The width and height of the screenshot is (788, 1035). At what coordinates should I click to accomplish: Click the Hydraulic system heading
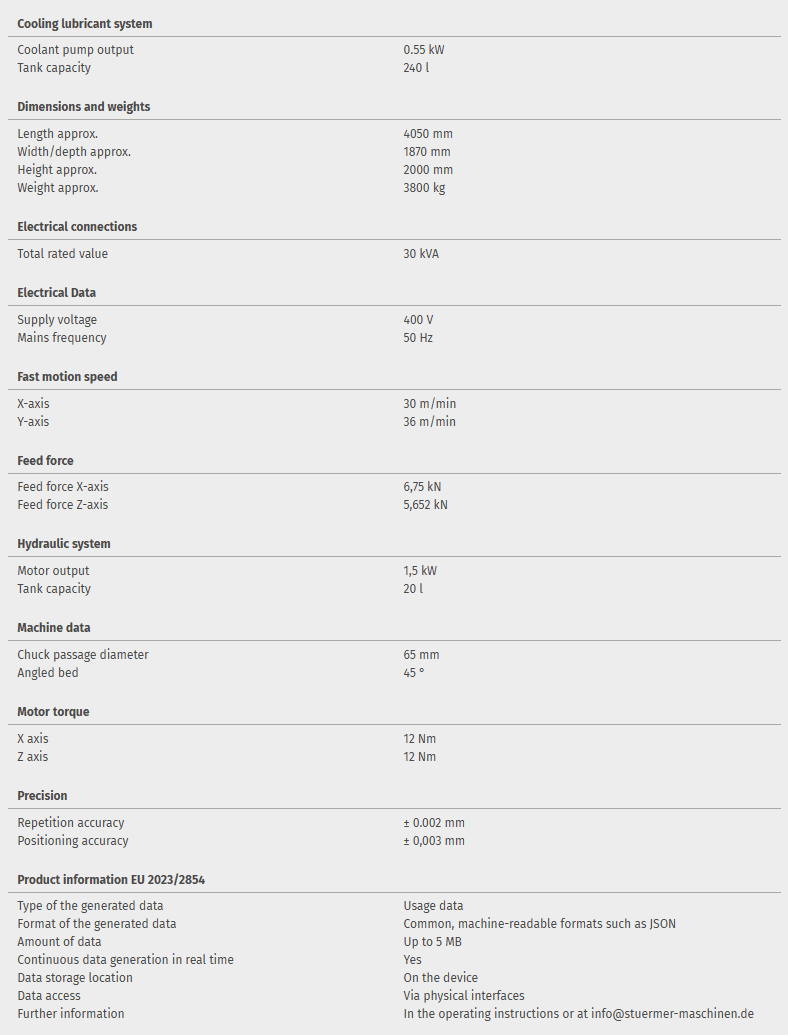[64, 544]
